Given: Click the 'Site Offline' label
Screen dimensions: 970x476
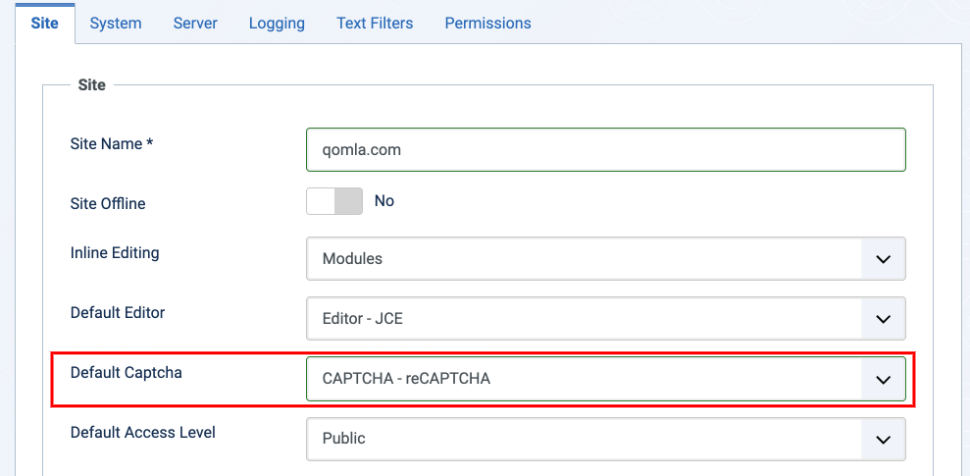Looking at the screenshot, I should tap(108, 203).
